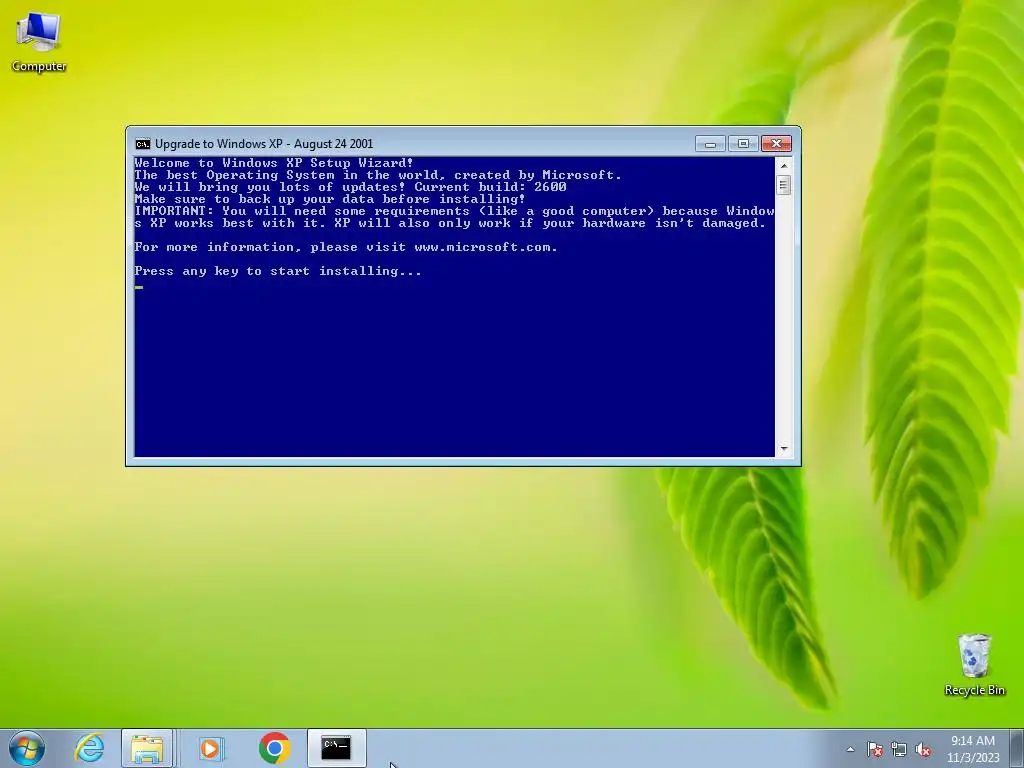This screenshot has height=768, width=1024.
Task: Minimize the Upgrade to Windows XP window
Action: (711, 144)
